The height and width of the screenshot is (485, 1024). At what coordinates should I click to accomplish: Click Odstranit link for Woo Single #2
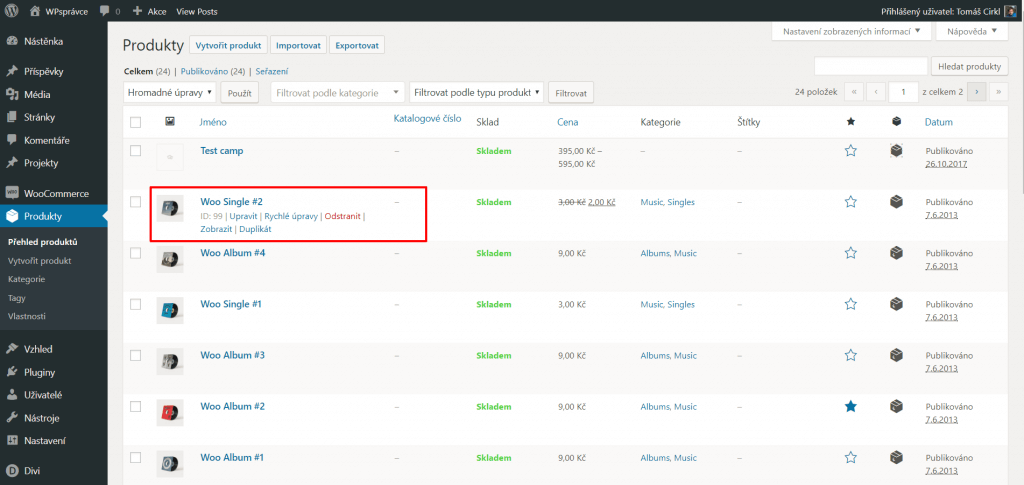coord(342,215)
